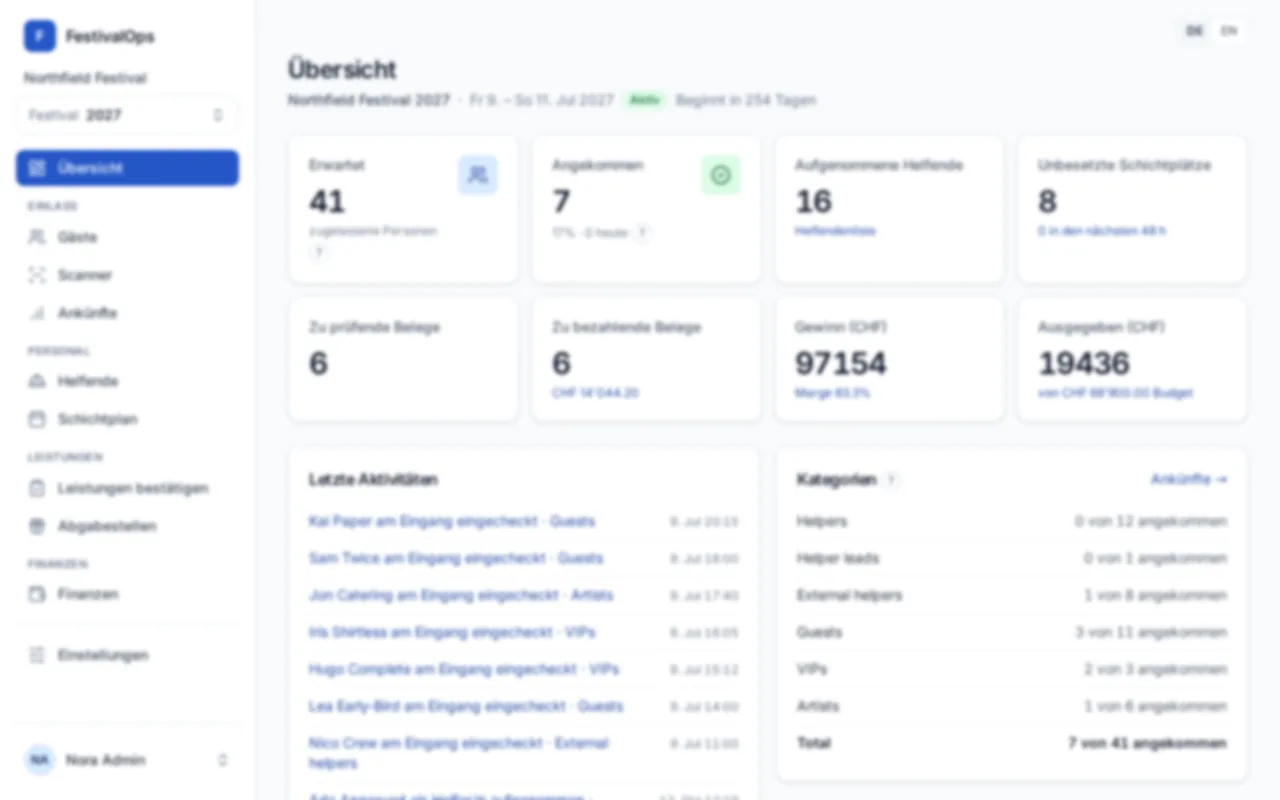
Task: Click "0 in den nächsten 48 h" link
Action: tap(1102, 231)
